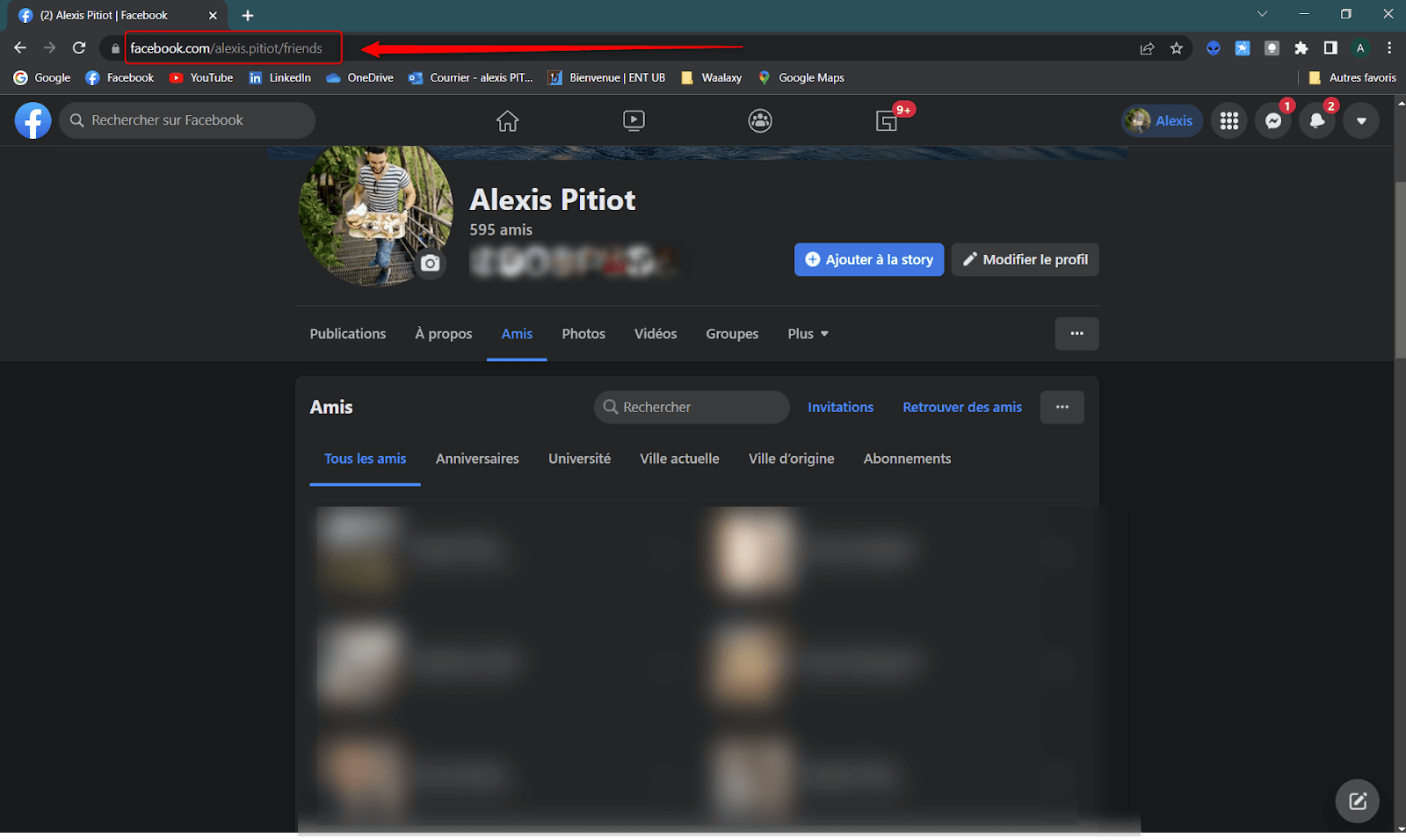This screenshot has width=1406, height=840.
Task: Click the camera icon on the profile picture
Action: click(430, 263)
